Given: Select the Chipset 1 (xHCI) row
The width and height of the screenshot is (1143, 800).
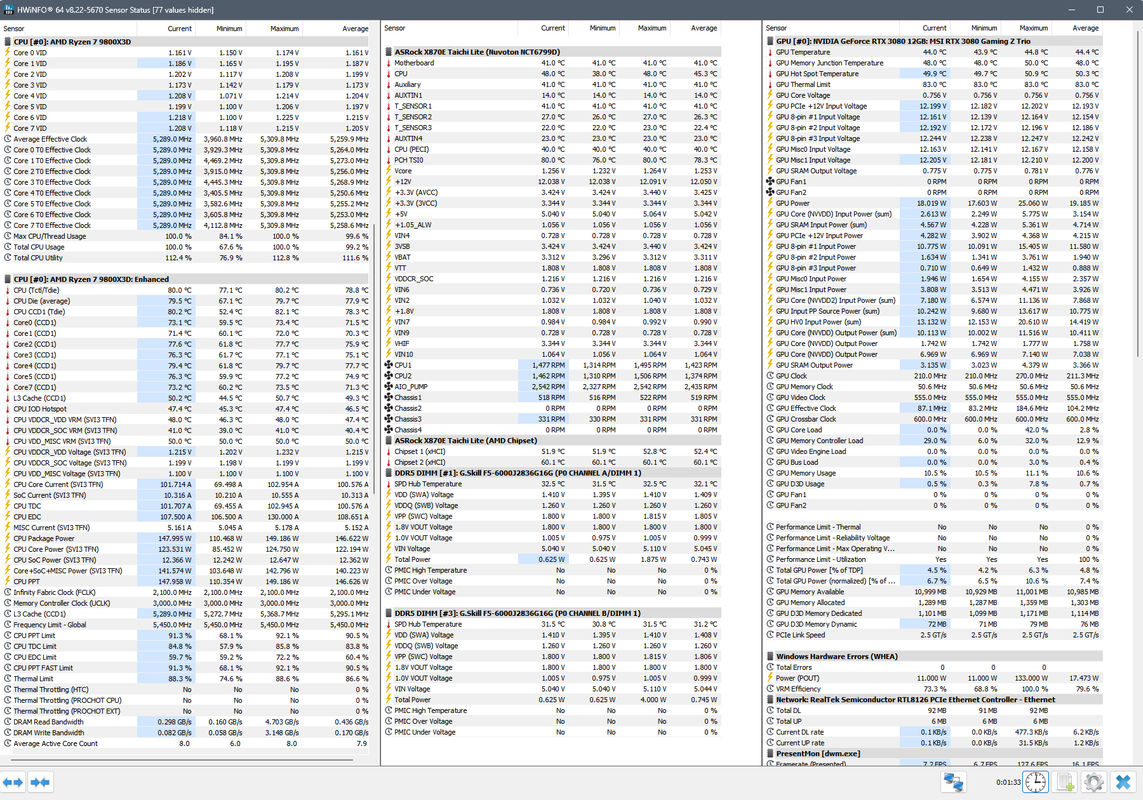Looking at the screenshot, I should point(552,451).
